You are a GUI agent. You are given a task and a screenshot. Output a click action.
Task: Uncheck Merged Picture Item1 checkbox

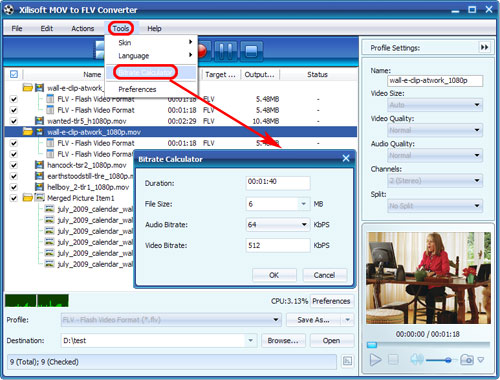click(x=13, y=198)
